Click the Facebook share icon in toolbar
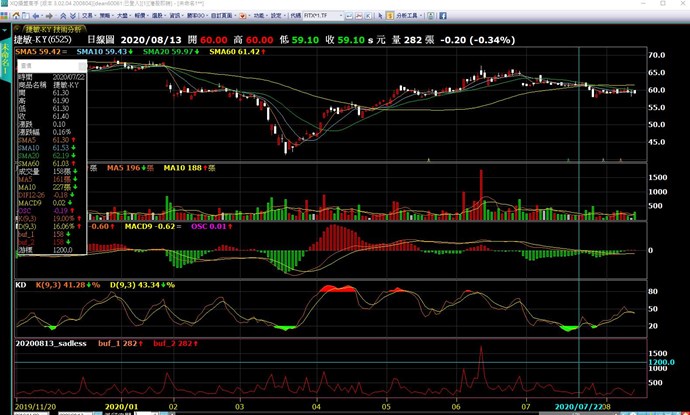The image size is (690, 415). point(442,16)
